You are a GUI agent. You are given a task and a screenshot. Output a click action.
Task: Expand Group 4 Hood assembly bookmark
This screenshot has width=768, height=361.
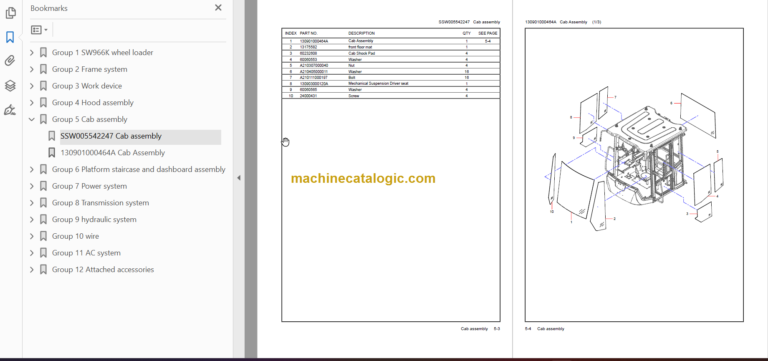(32, 102)
